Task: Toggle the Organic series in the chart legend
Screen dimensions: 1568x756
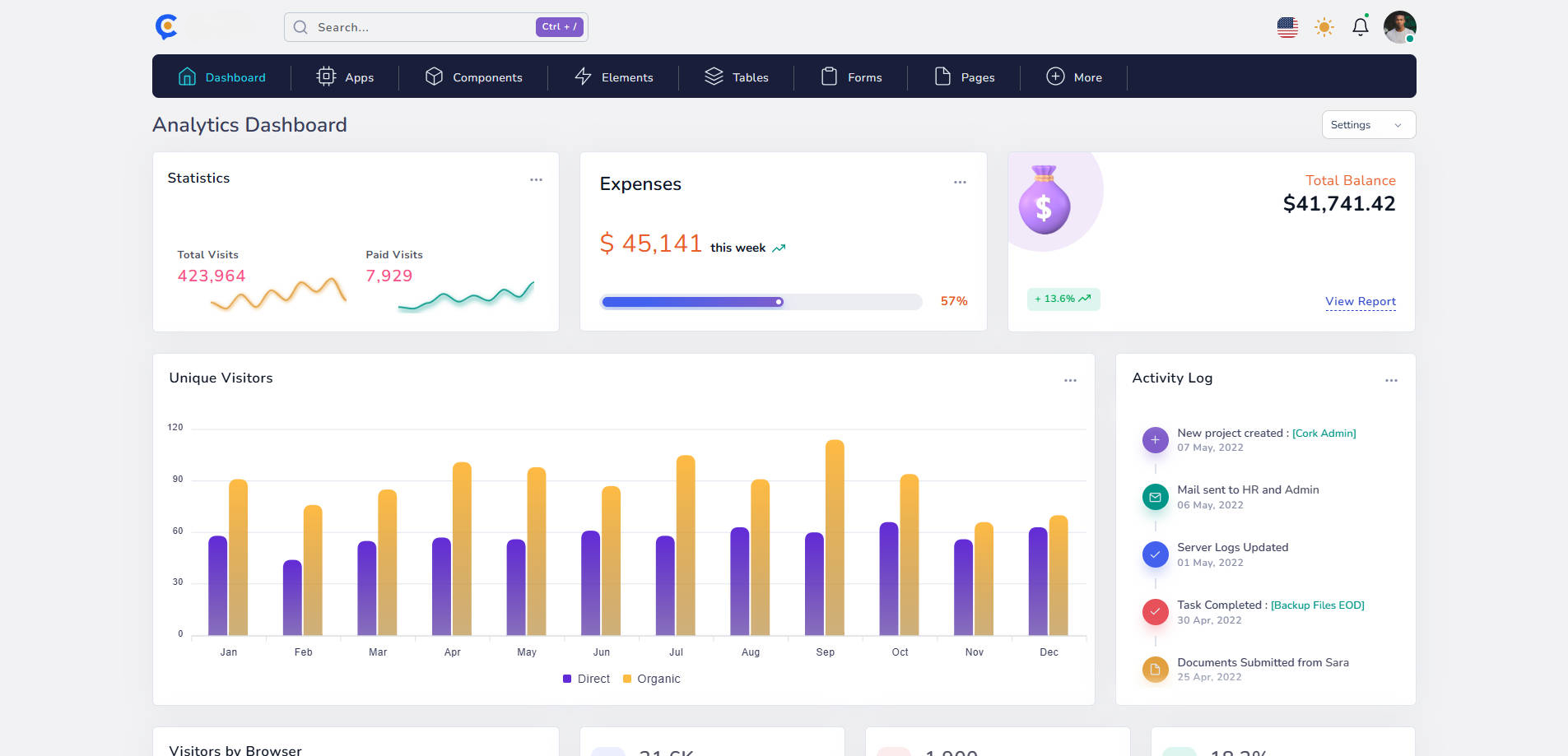Action: [651, 679]
